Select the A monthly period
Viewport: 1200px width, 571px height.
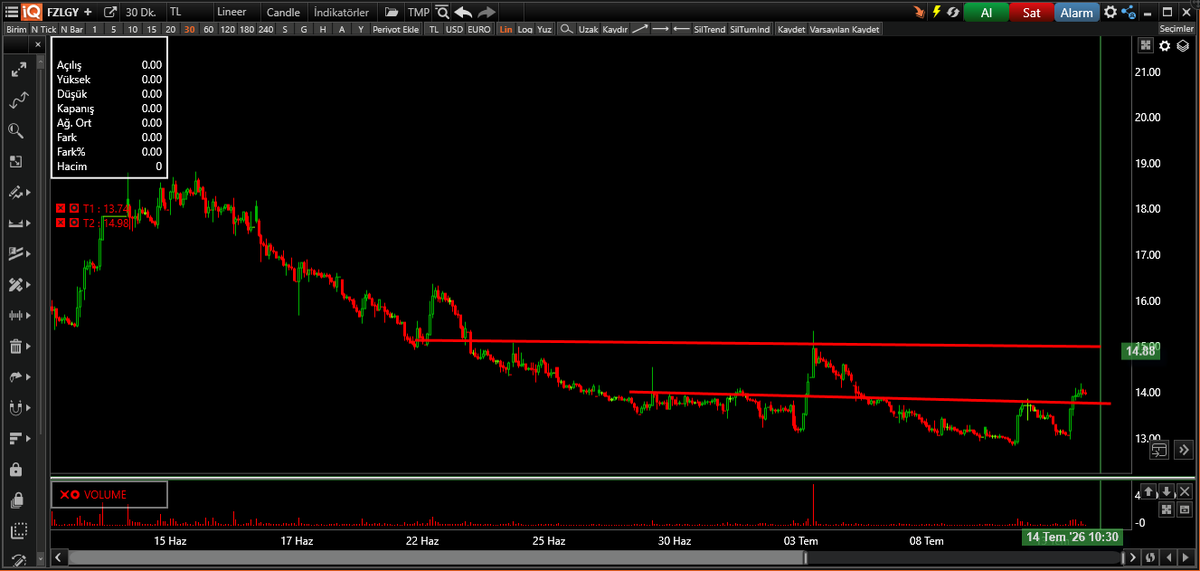click(341, 30)
